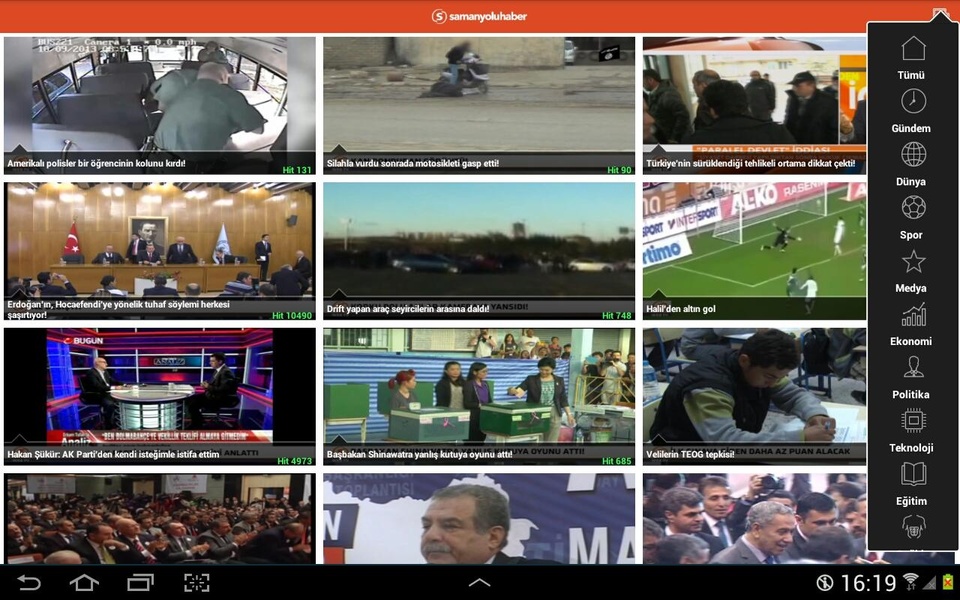The height and width of the screenshot is (600, 960).
Task: Open the 'Velilerin TEOG tepkisi!' video
Action: 754,397
